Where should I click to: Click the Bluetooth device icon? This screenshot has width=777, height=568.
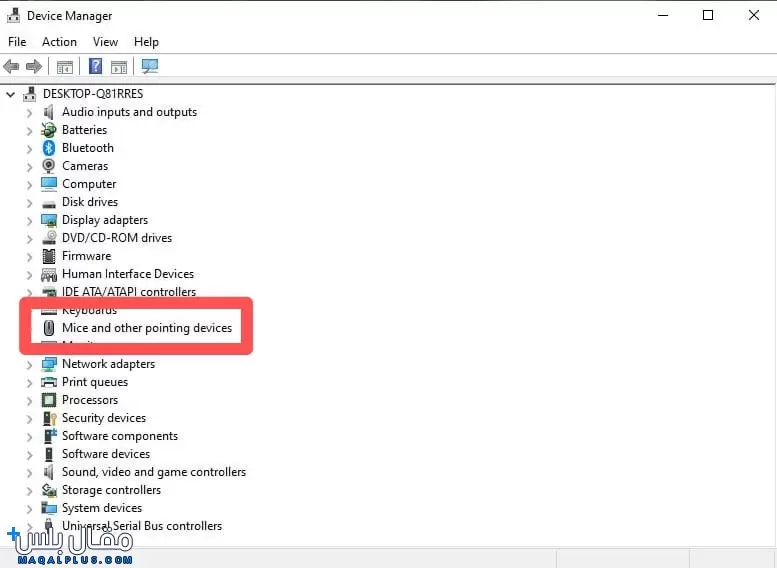tap(49, 148)
